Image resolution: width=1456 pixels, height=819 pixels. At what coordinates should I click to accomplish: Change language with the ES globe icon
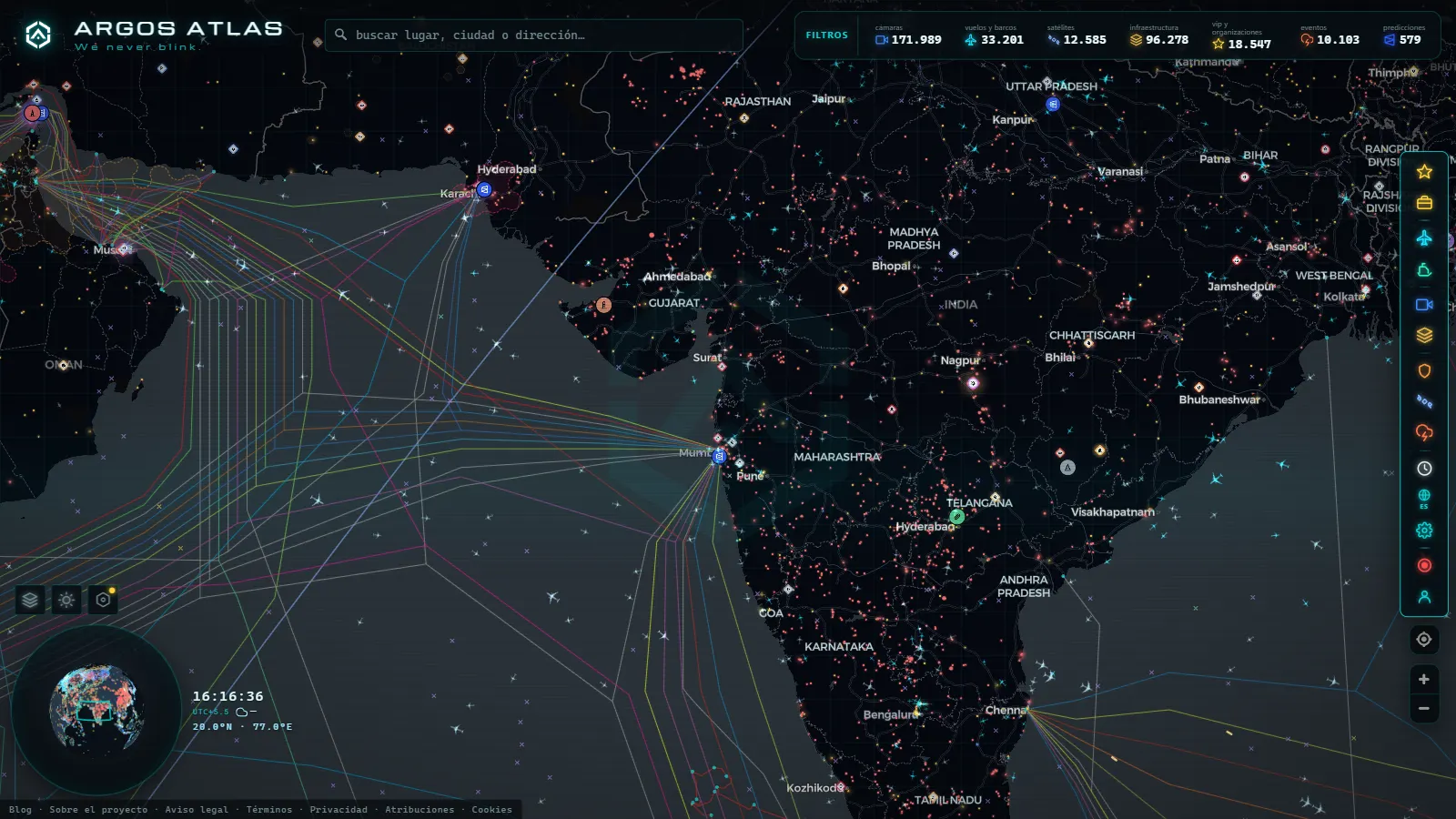coord(1424,499)
